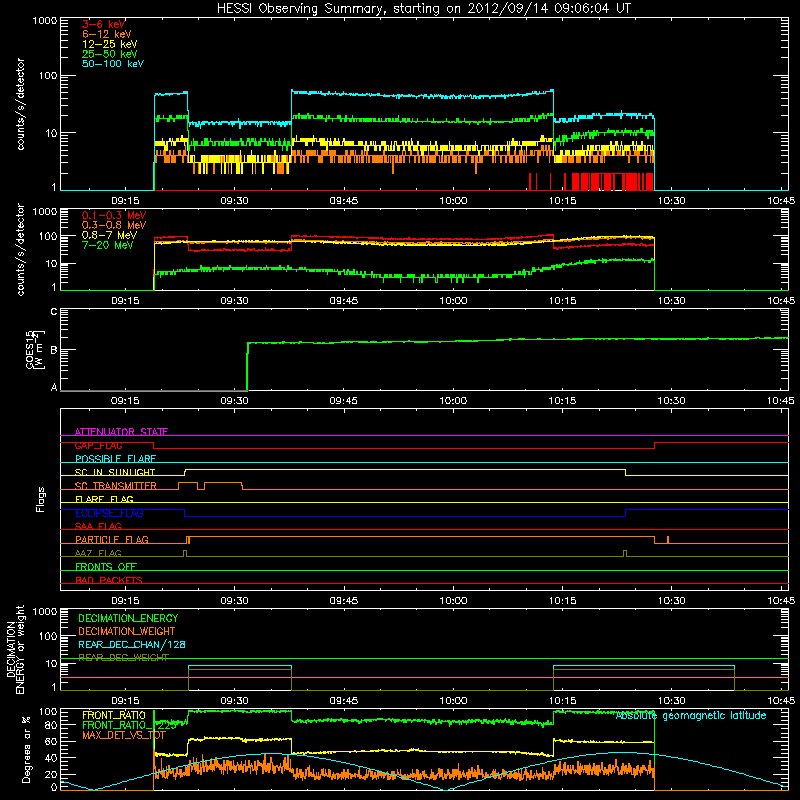800x800 pixels.
Task: Click 10:15 tick label below keV panel
Action: point(562,201)
